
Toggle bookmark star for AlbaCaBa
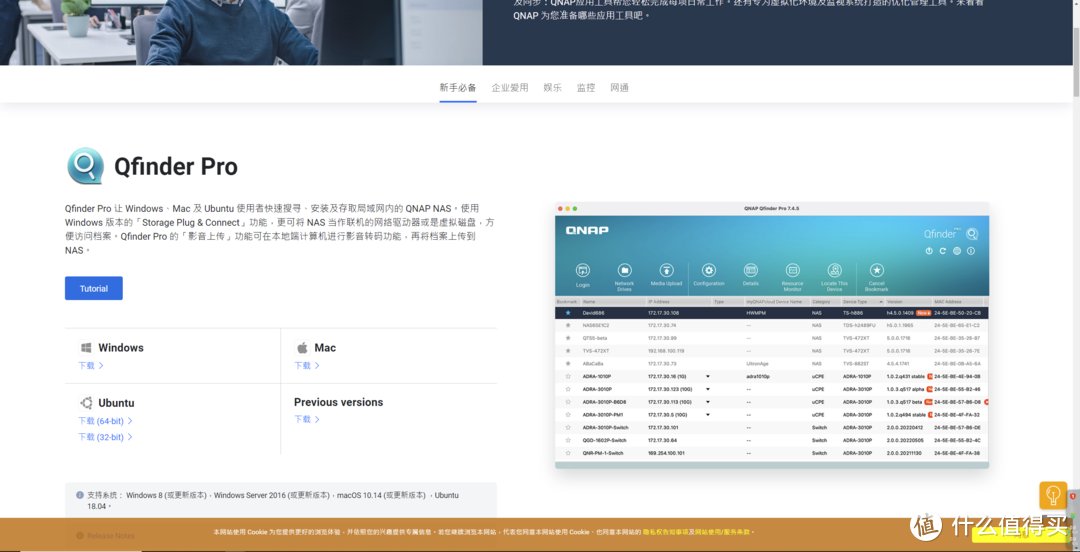click(568, 363)
